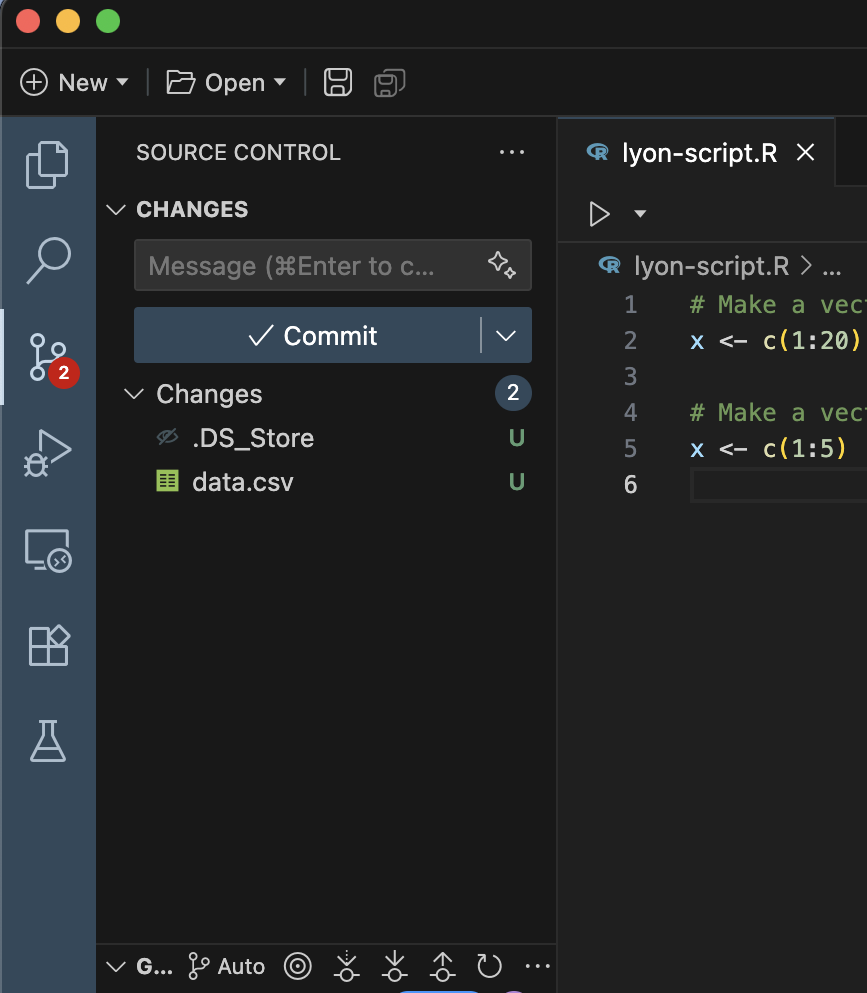867x993 pixels.
Task: Open the Remote Explorer view
Action: click(47, 551)
